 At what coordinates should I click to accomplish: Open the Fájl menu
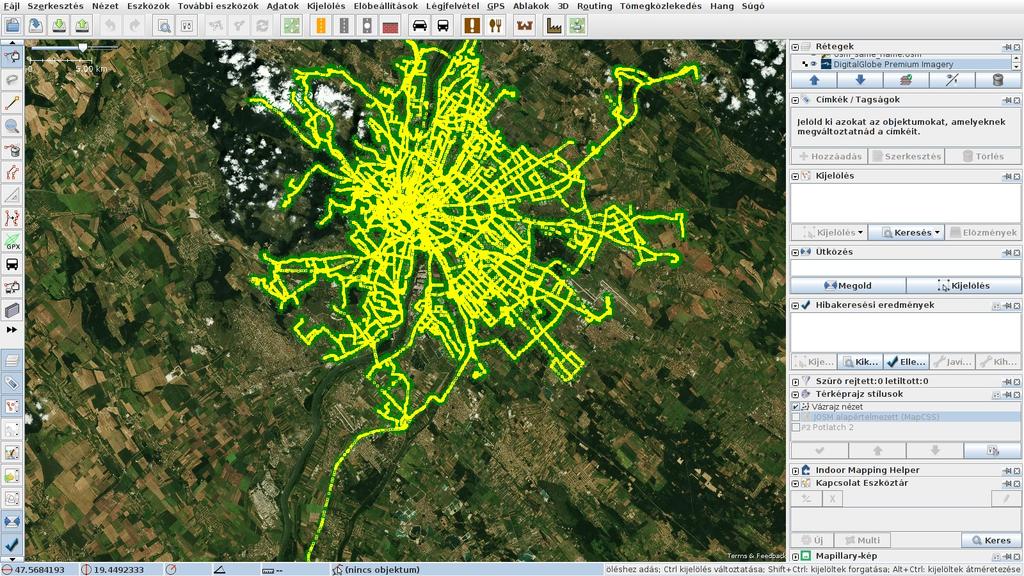pyautogui.click(x=12, y=6)
